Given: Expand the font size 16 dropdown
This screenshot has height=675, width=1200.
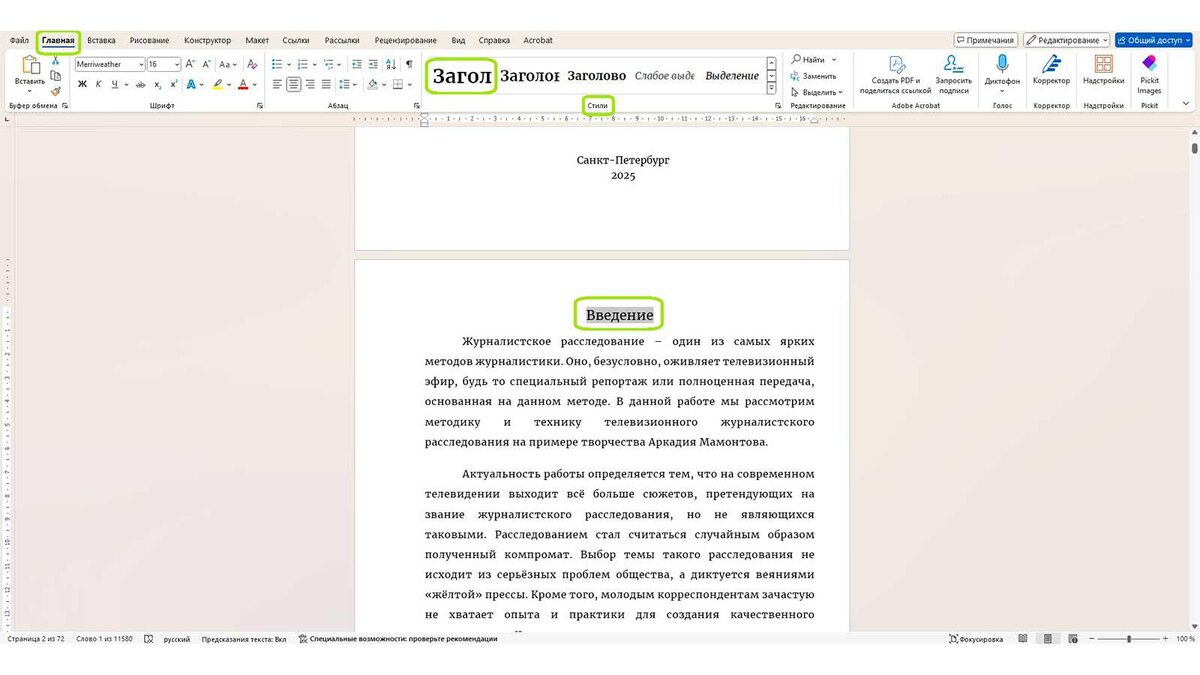Looking at the screenshot, I should point(177,64).
